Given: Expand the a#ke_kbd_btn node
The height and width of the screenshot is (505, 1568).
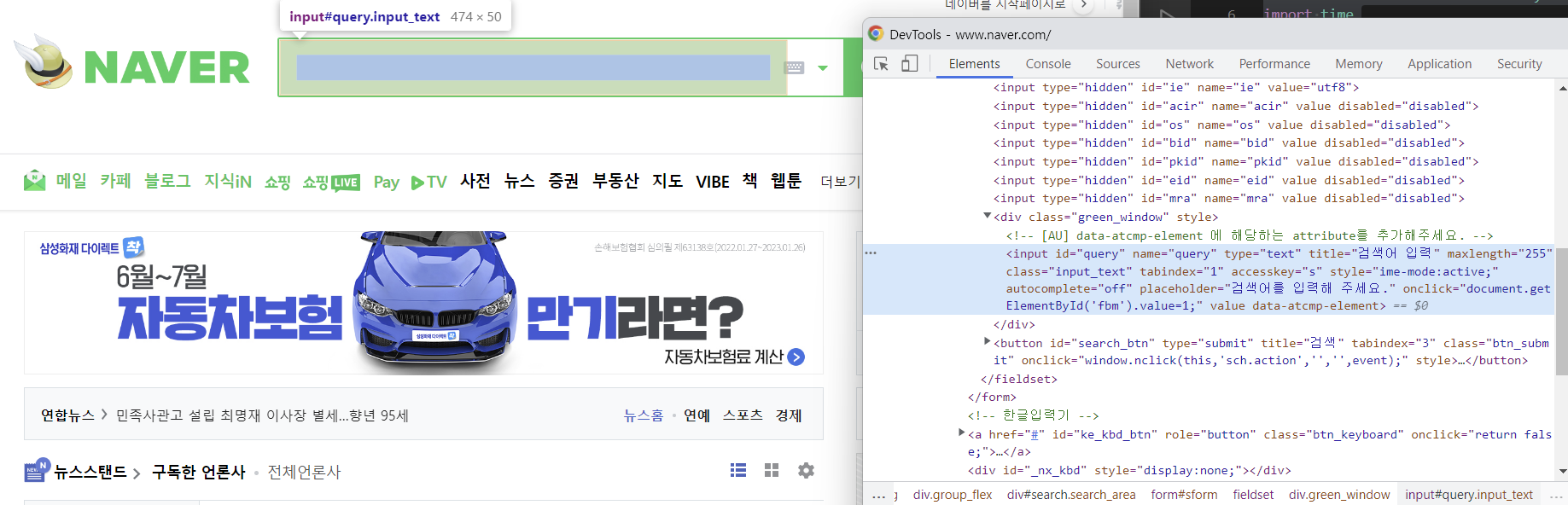Looking at the screenshot, I should [x=962, y=433].
